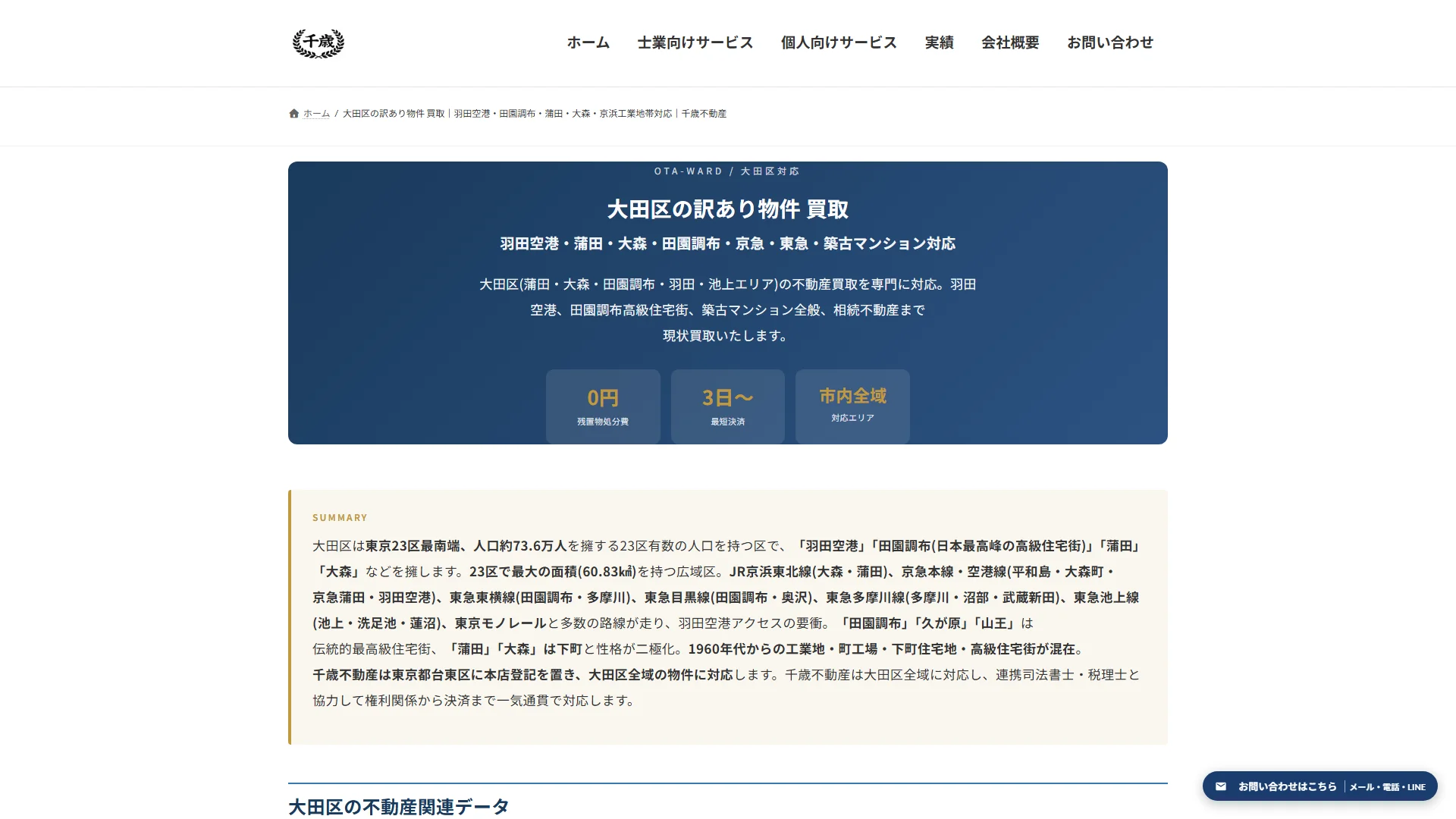Go to the 実績 page
Image resolution: width=1456 pixels, height=819 pixels.
939,42
